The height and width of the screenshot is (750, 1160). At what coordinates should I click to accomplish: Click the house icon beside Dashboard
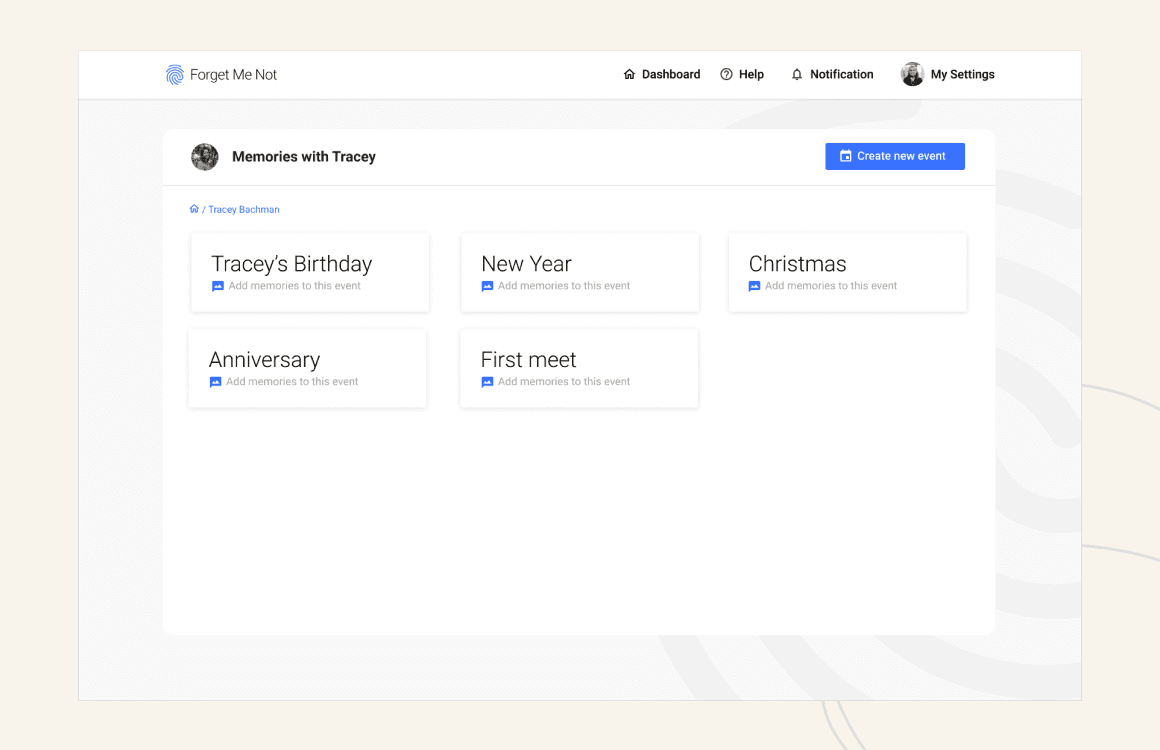coord(629,75)
